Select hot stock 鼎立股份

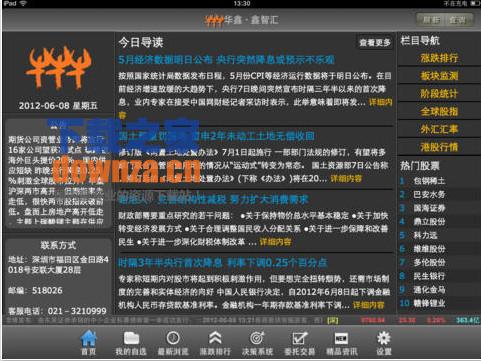429,222
